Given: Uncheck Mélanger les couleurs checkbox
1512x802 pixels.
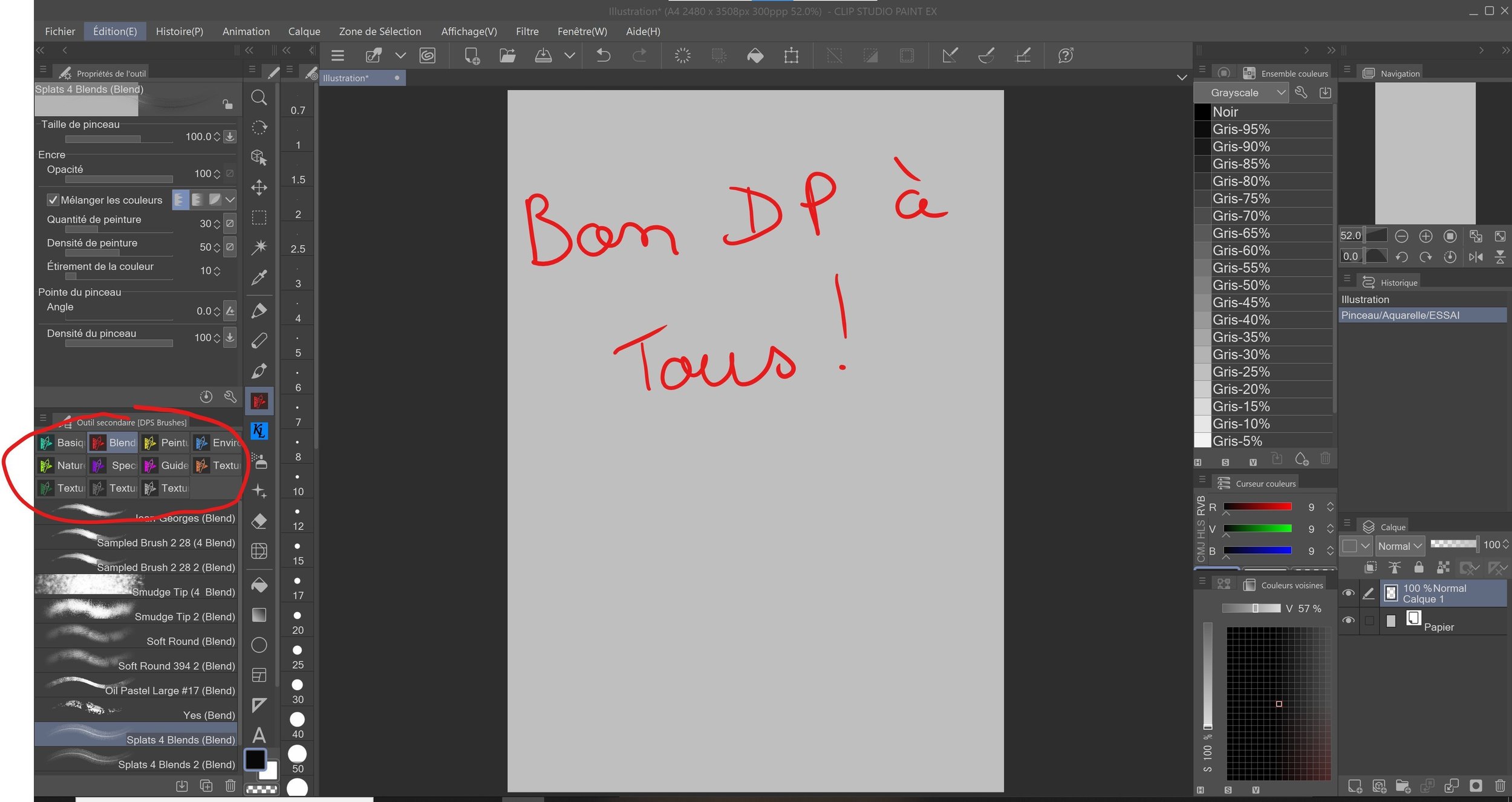Looking at the screenshot, I should point(53,200).
